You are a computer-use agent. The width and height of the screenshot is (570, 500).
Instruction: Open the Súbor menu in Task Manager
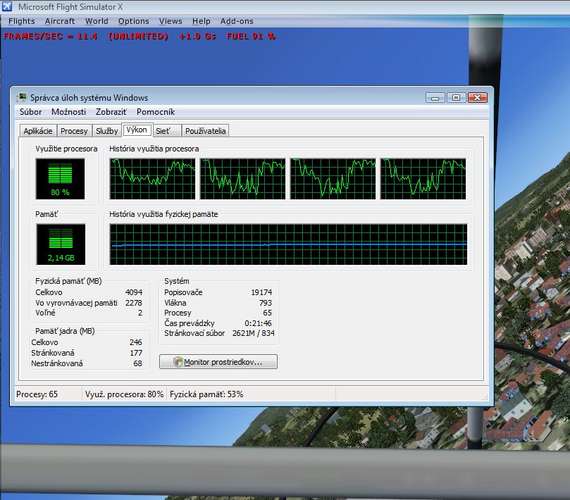click(31, 112)
